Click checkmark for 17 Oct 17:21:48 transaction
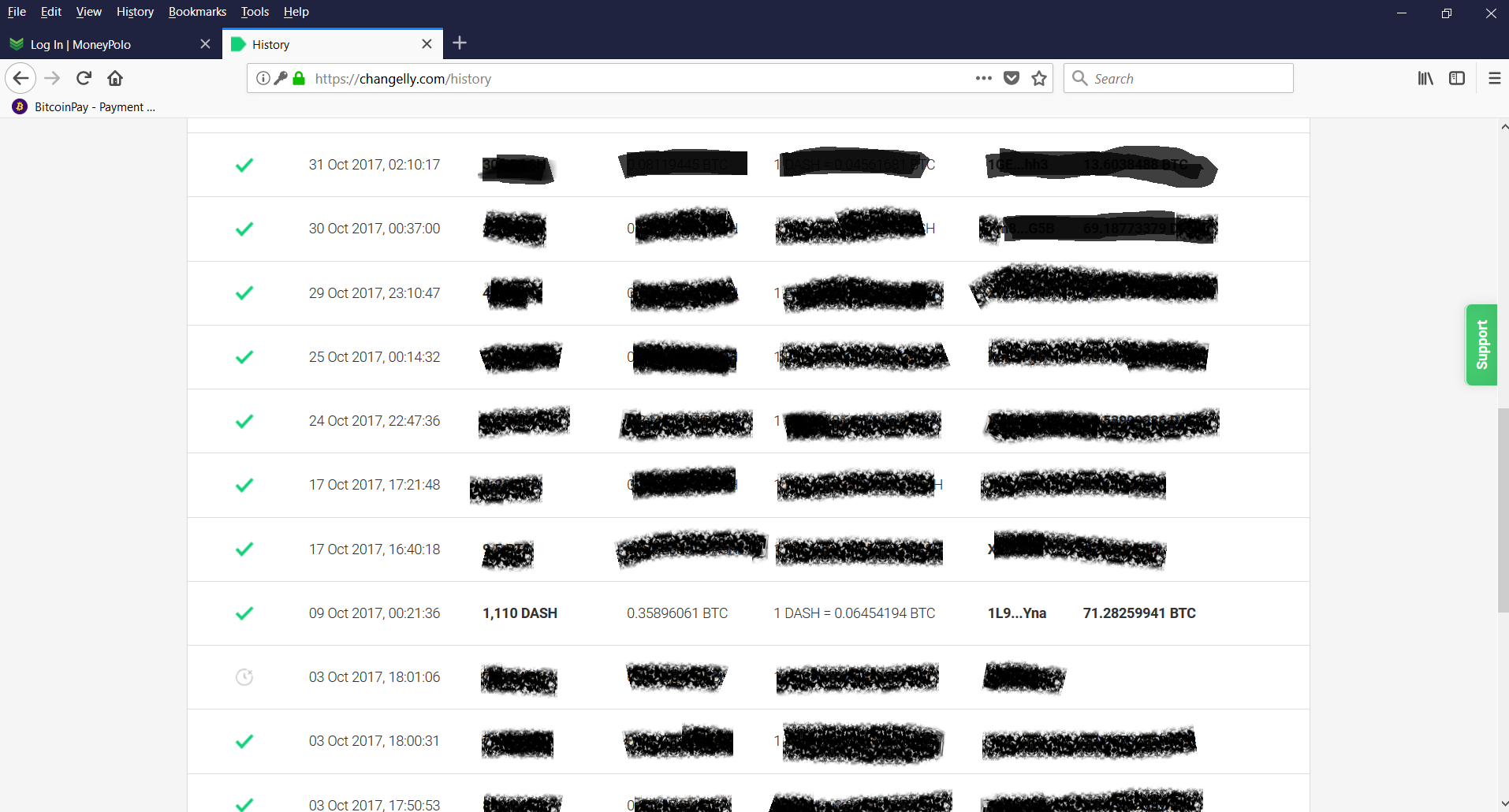The height and width of the screenshot is (812, 1509). (244, 485)
